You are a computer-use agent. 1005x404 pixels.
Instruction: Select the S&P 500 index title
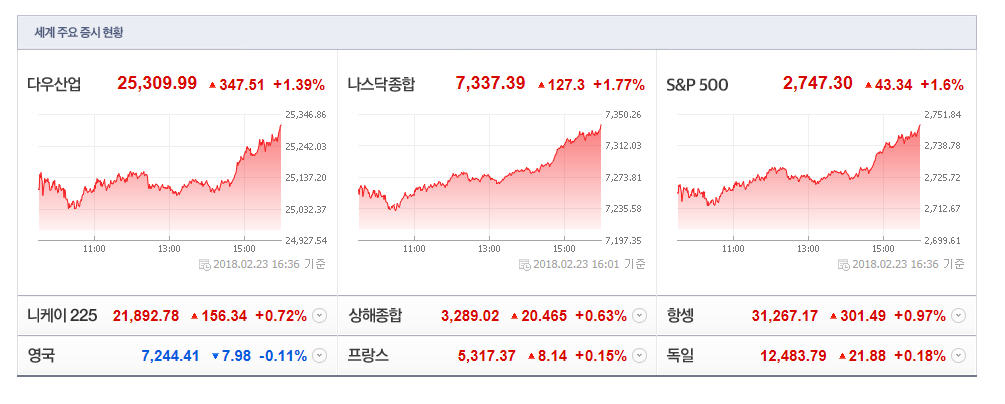click(x=697, y=84)
